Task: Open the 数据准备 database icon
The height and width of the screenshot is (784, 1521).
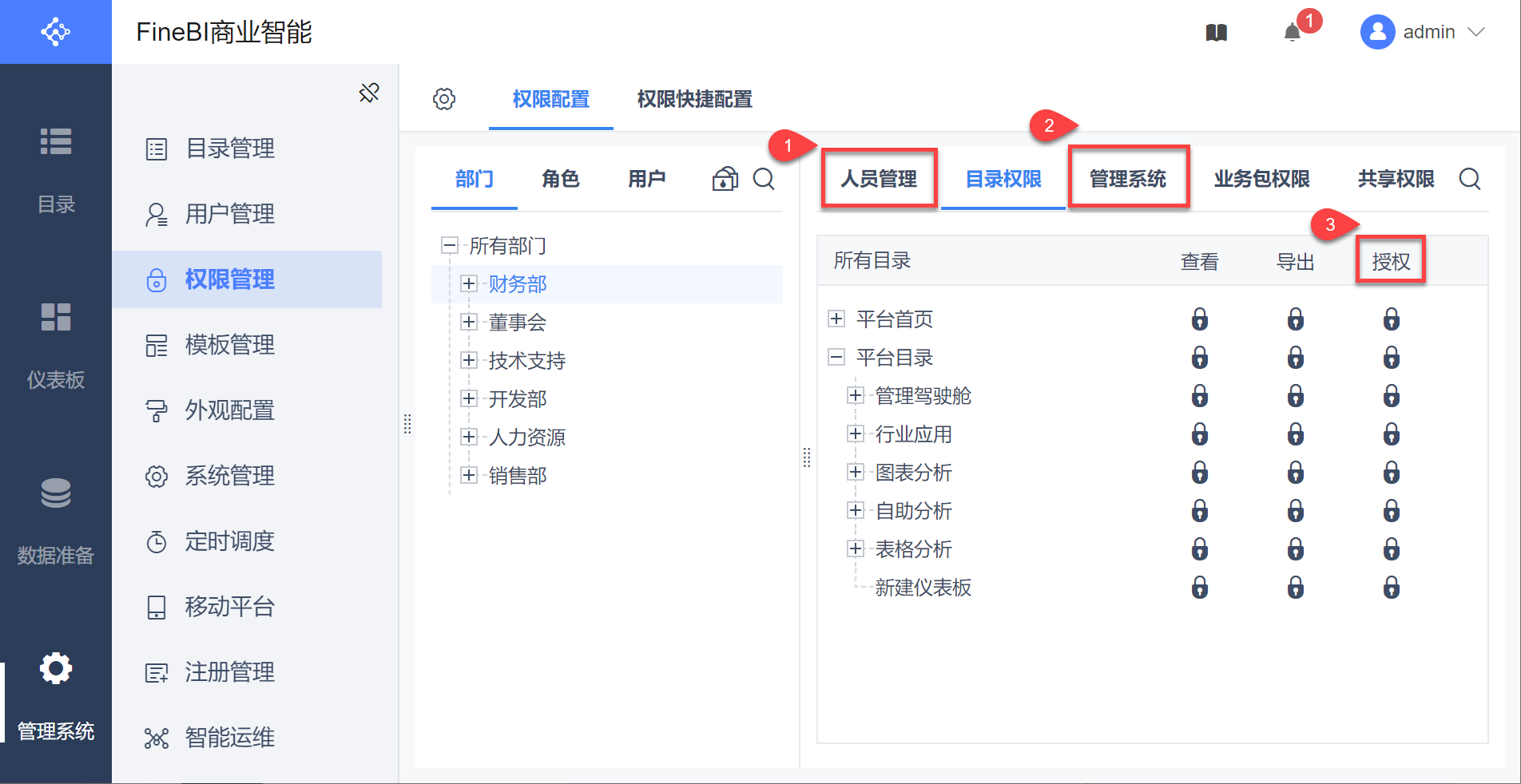Action: pyautogui.click(x=56, y=493)
